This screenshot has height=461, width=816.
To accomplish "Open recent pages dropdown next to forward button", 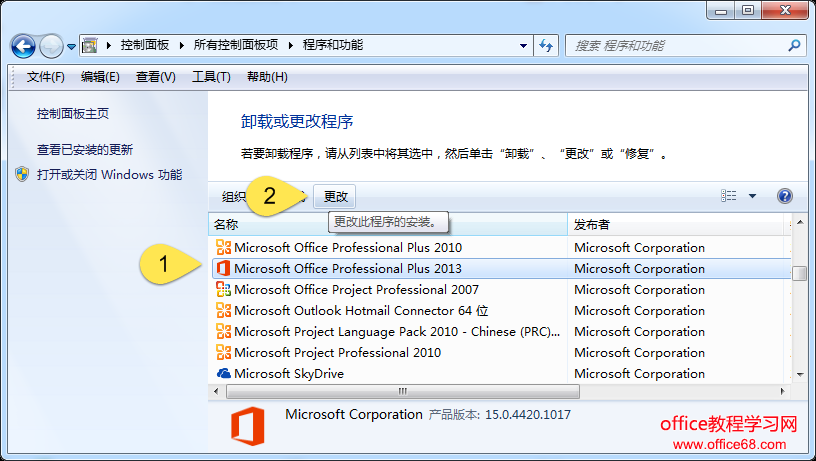I will pyautogui.click(x=71, y=47).
